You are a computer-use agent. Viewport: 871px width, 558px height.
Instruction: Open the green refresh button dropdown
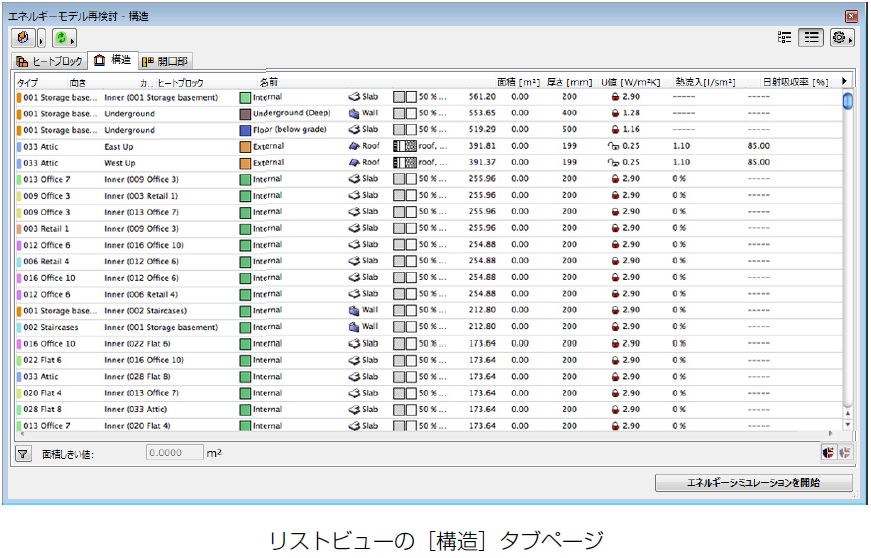tap(64, 38)
